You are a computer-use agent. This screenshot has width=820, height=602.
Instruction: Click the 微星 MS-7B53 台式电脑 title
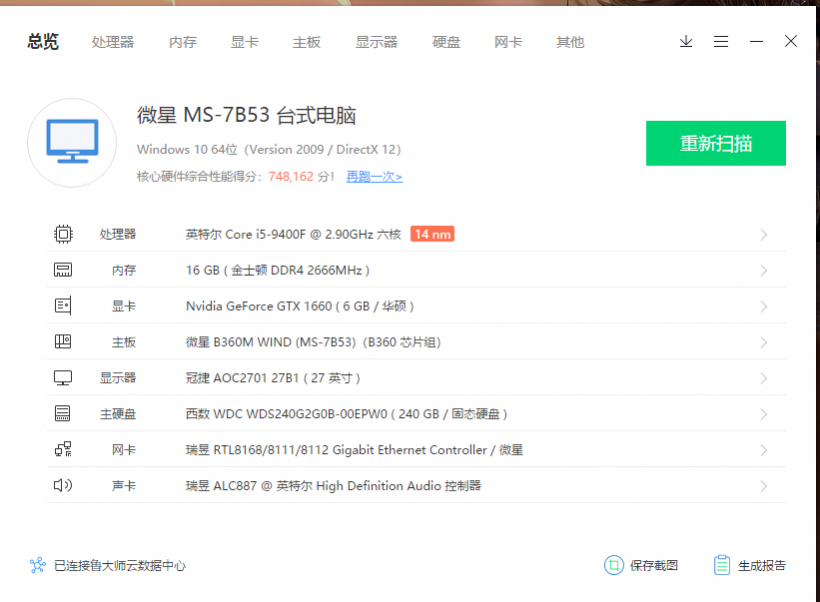point(246,115)
